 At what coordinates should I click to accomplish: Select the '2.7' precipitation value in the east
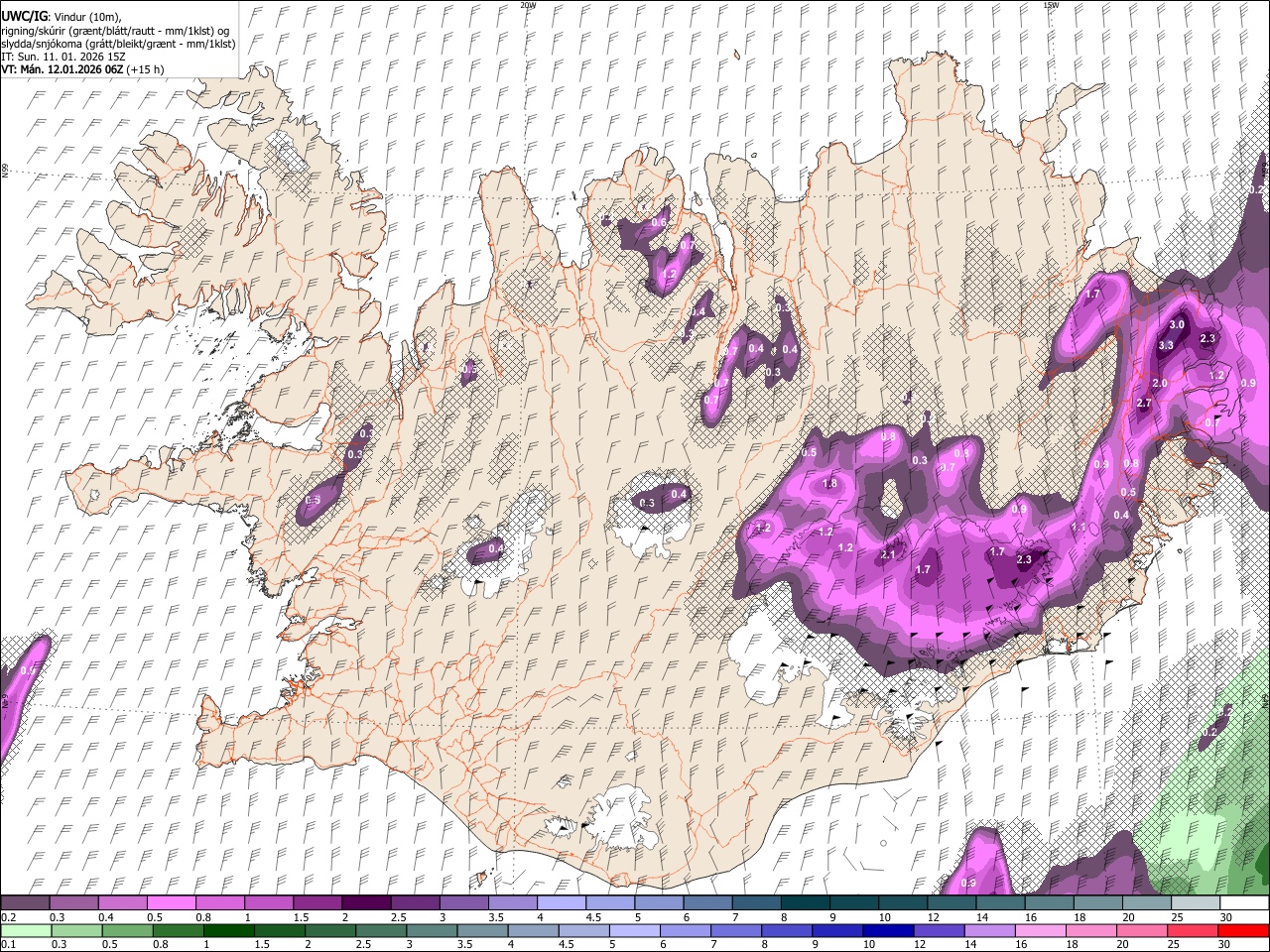pyautogui.click(x=1143, y=403)
